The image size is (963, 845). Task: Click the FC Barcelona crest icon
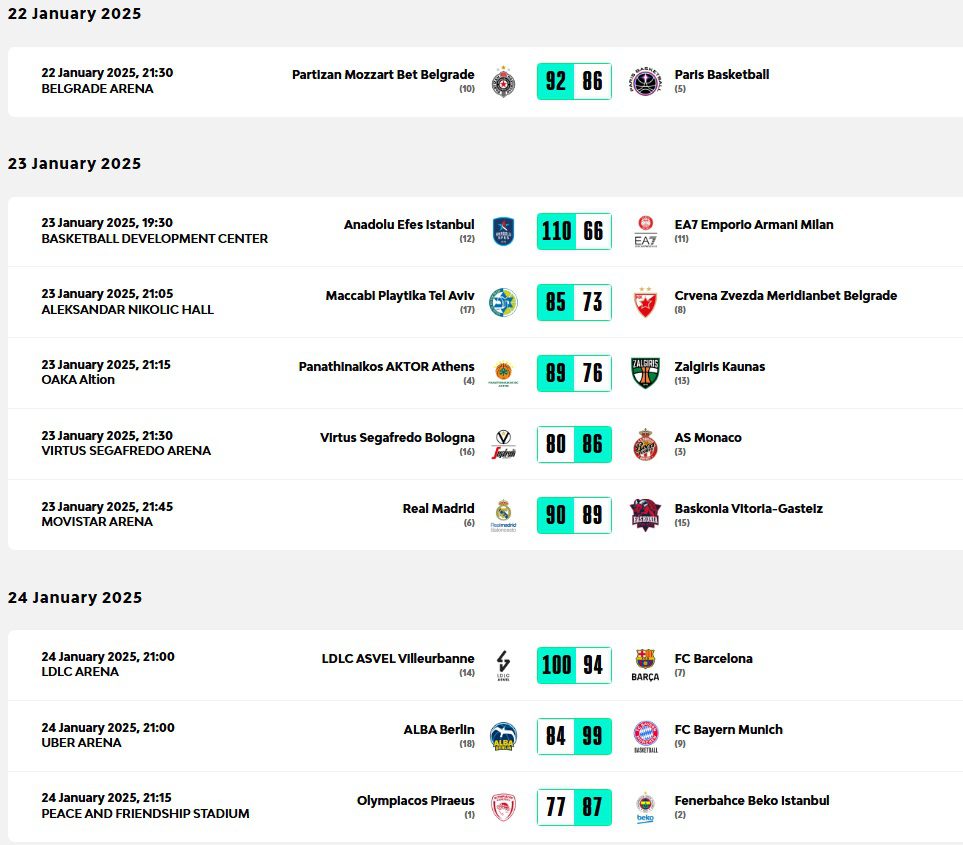[x=646, y=664]
